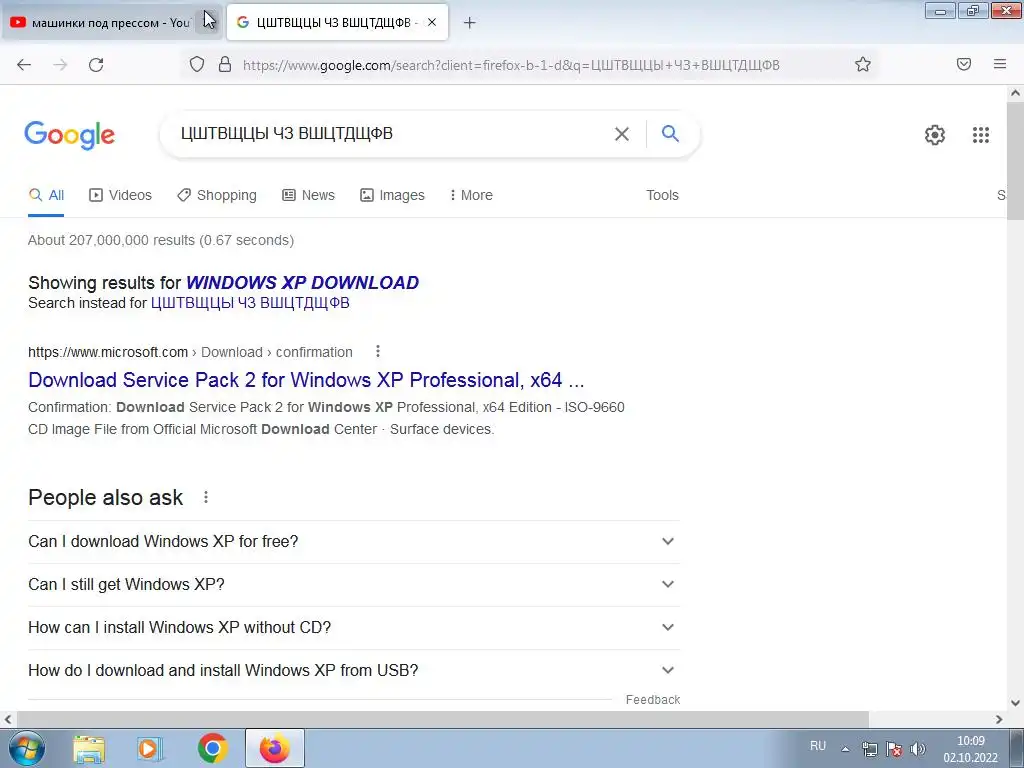Screen dimensions: 1024x768
Task: Click the address bar URL
Action: [511, 65]
